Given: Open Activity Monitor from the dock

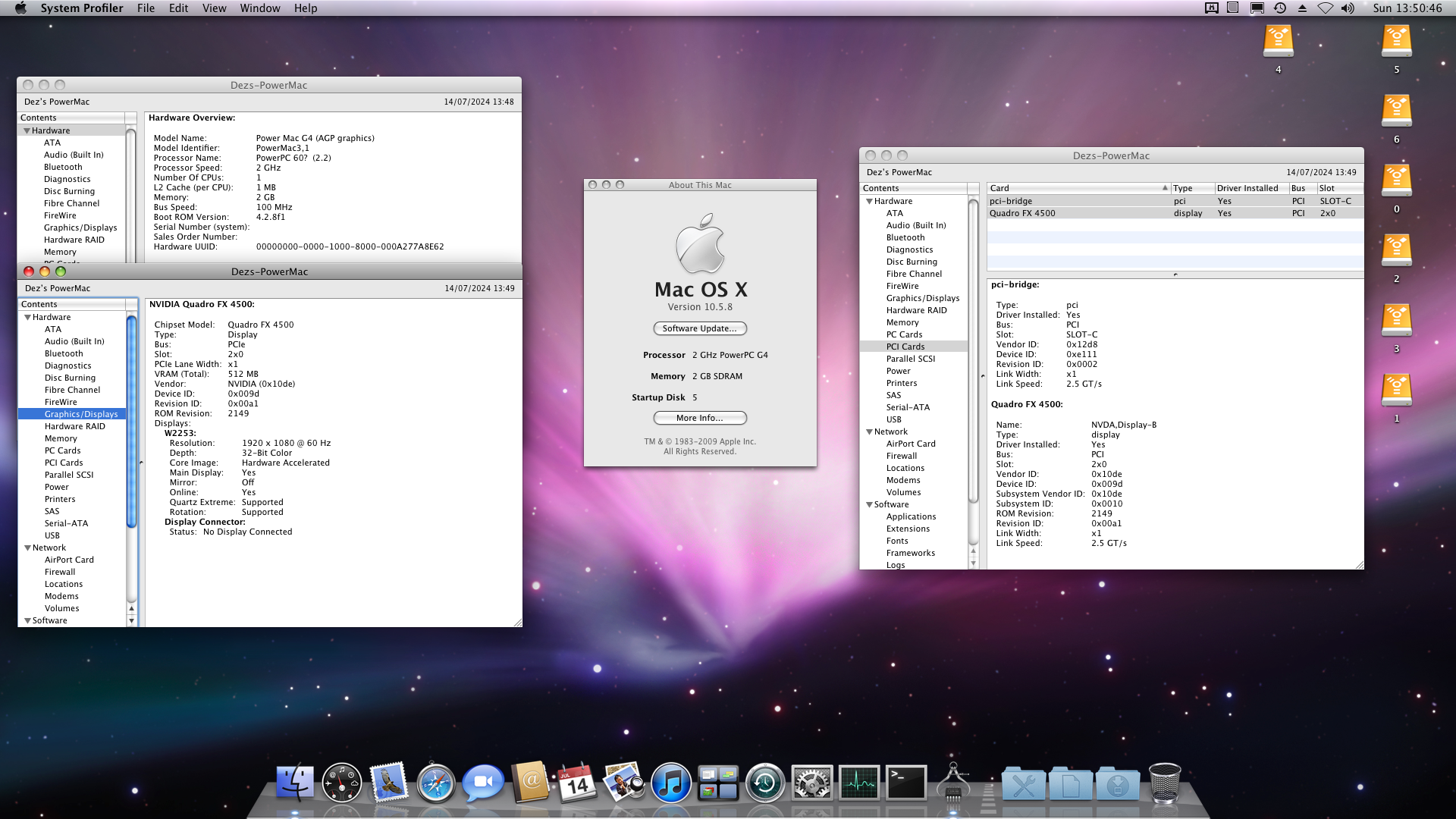Looking at the screenshot, I should coord(859,783).
